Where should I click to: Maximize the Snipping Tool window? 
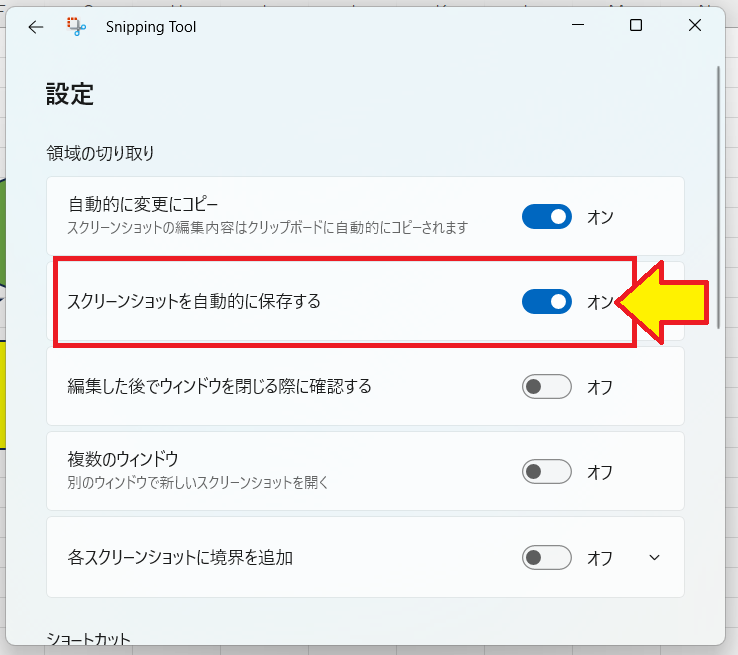coord(636,26)
